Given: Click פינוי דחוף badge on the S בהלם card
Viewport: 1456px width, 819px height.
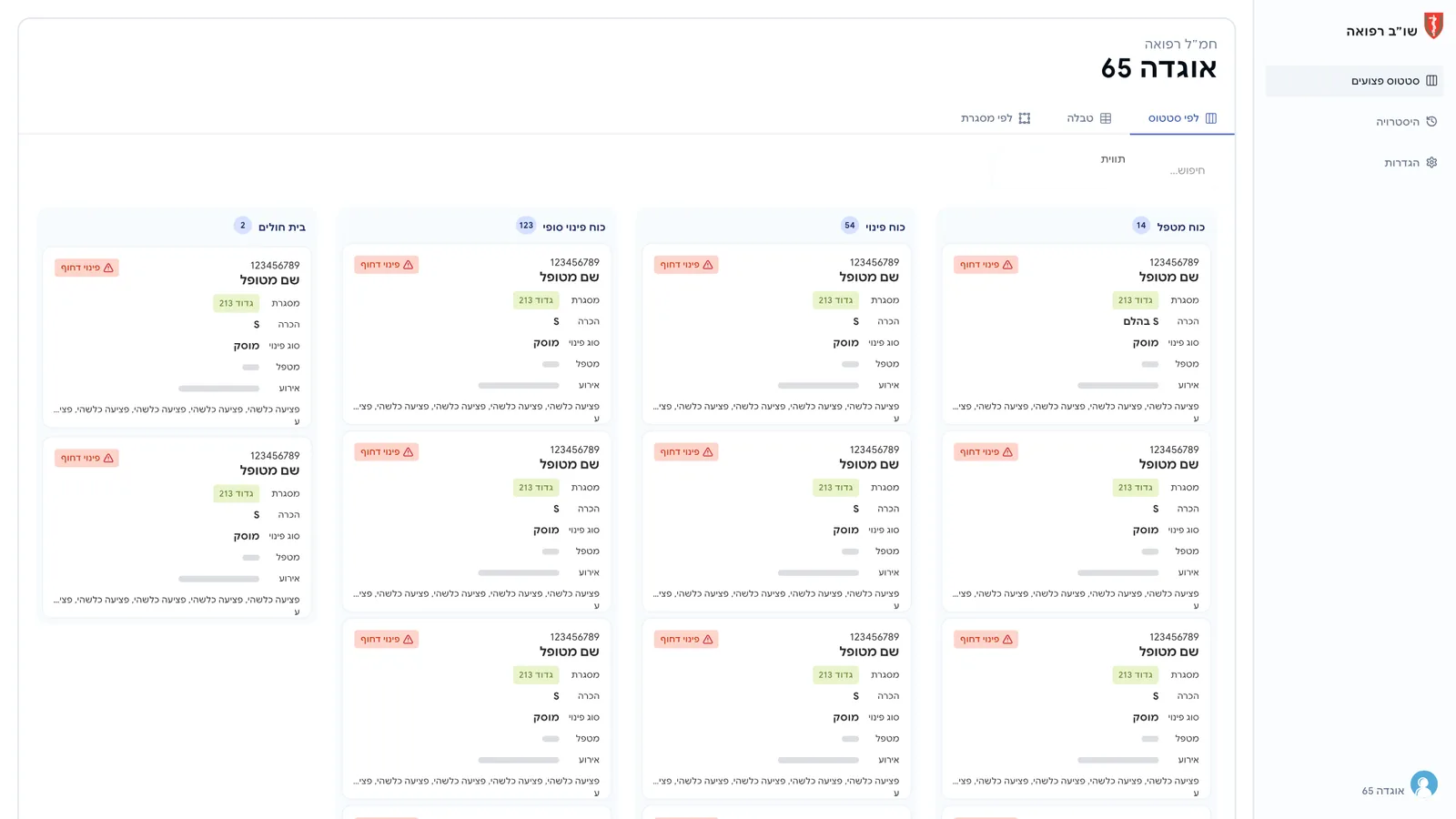Looking at the screenshot, I should point(986,265).
